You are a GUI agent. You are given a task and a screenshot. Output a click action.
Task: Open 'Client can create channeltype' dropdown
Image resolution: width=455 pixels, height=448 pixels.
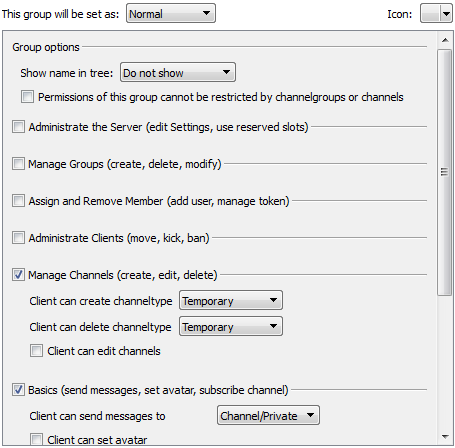(231, 300)
